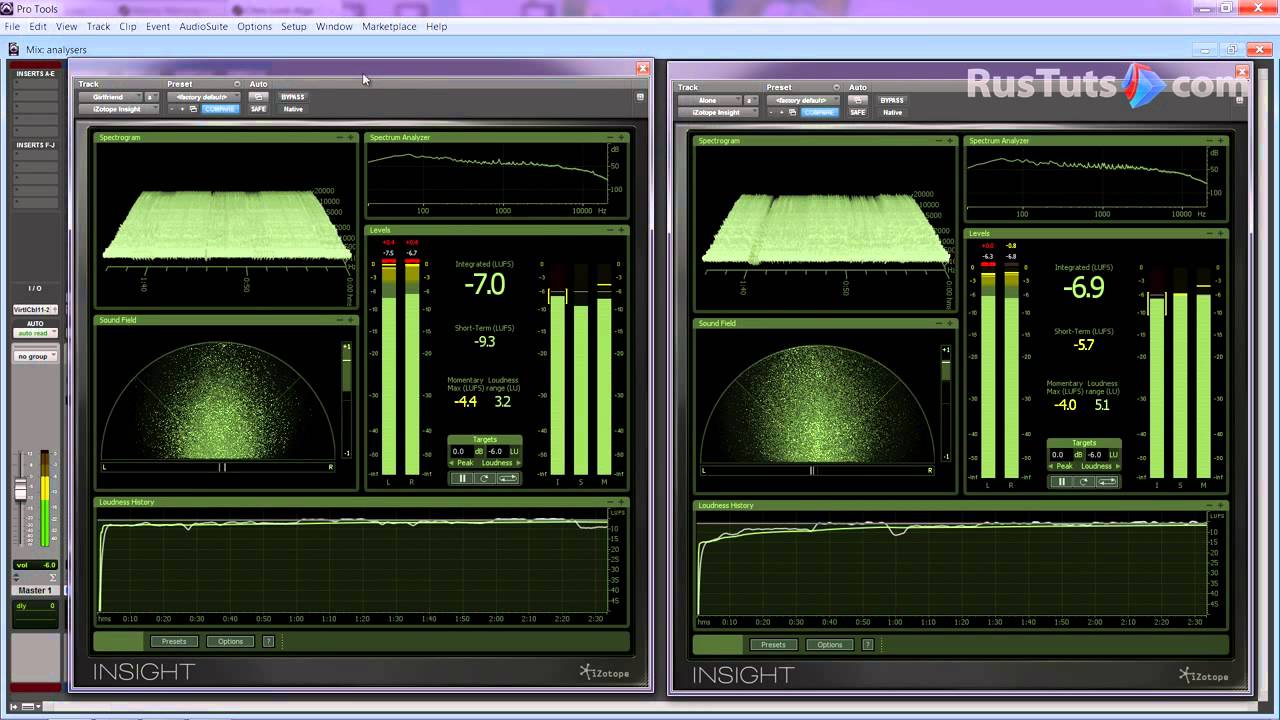Image resolution: width=1280 pixels, height=720 pixels.
Task: Toggle BYPASS in the Alone Insight window
Action: [892, 101]
